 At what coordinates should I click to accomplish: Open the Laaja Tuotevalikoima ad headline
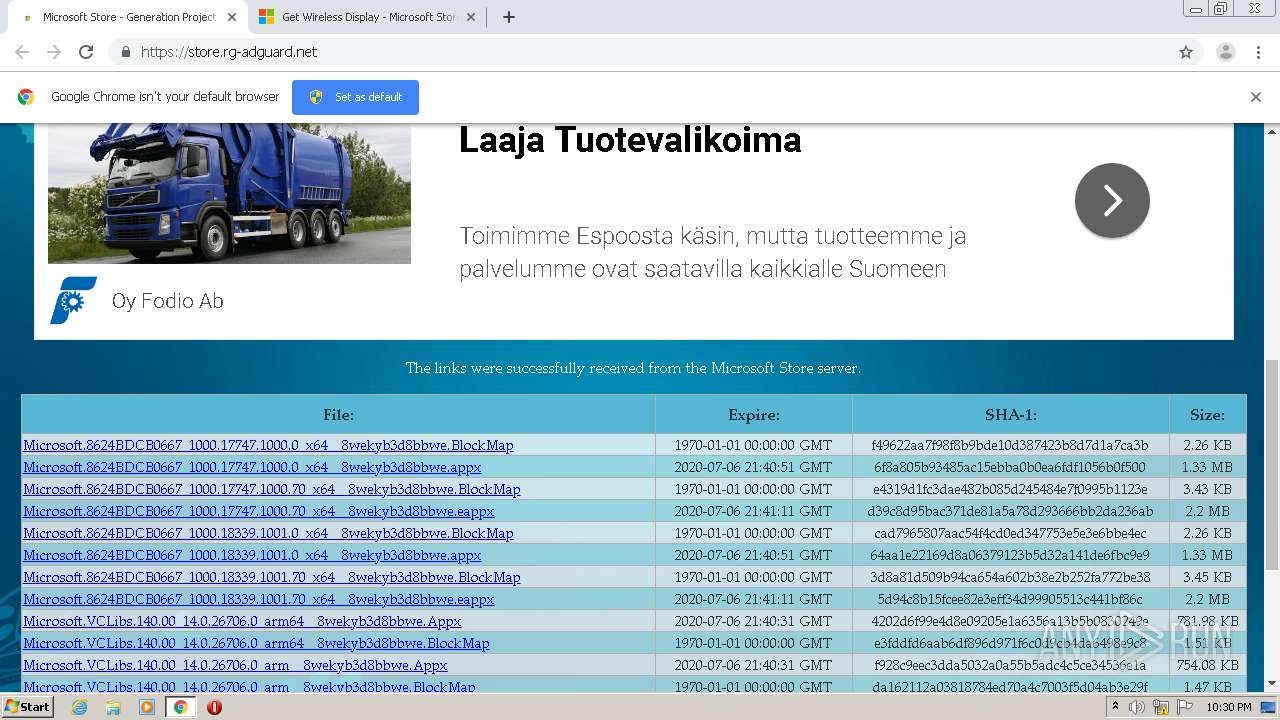tap(630, 140)
